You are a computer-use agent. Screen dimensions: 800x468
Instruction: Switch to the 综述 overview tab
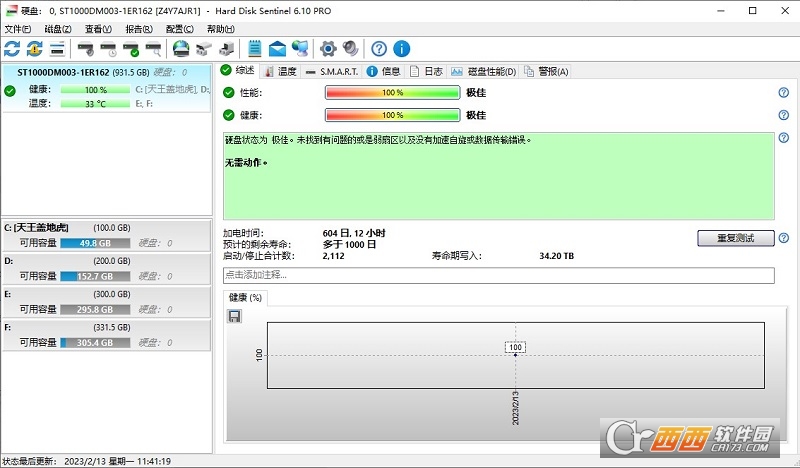pyautogui.click(x=238, y=70)
